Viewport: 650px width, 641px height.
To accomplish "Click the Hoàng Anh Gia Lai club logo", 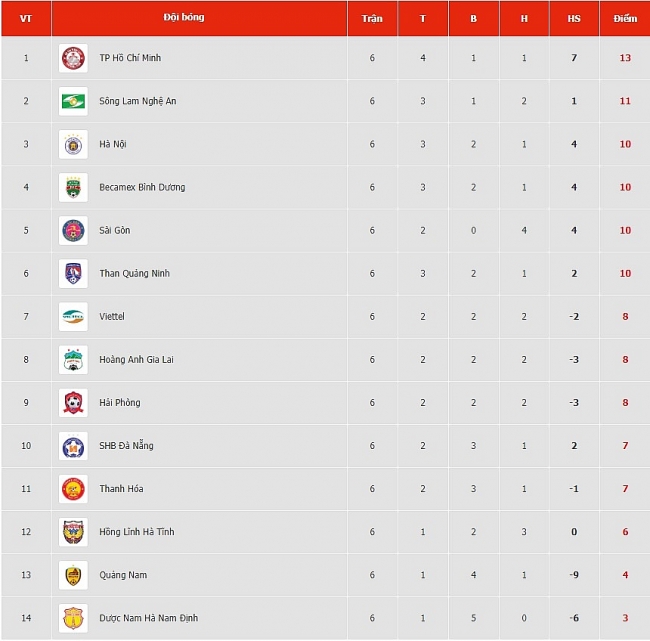I will point(73,360).
